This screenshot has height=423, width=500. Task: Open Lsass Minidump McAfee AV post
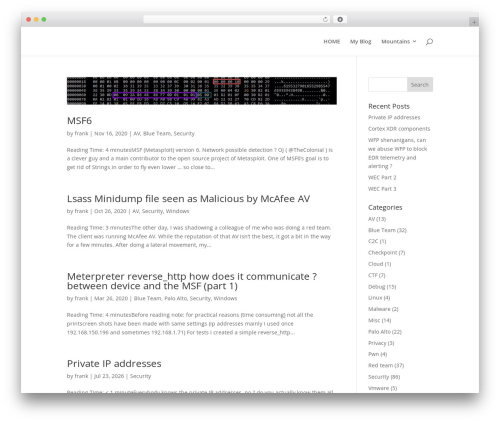188,199
